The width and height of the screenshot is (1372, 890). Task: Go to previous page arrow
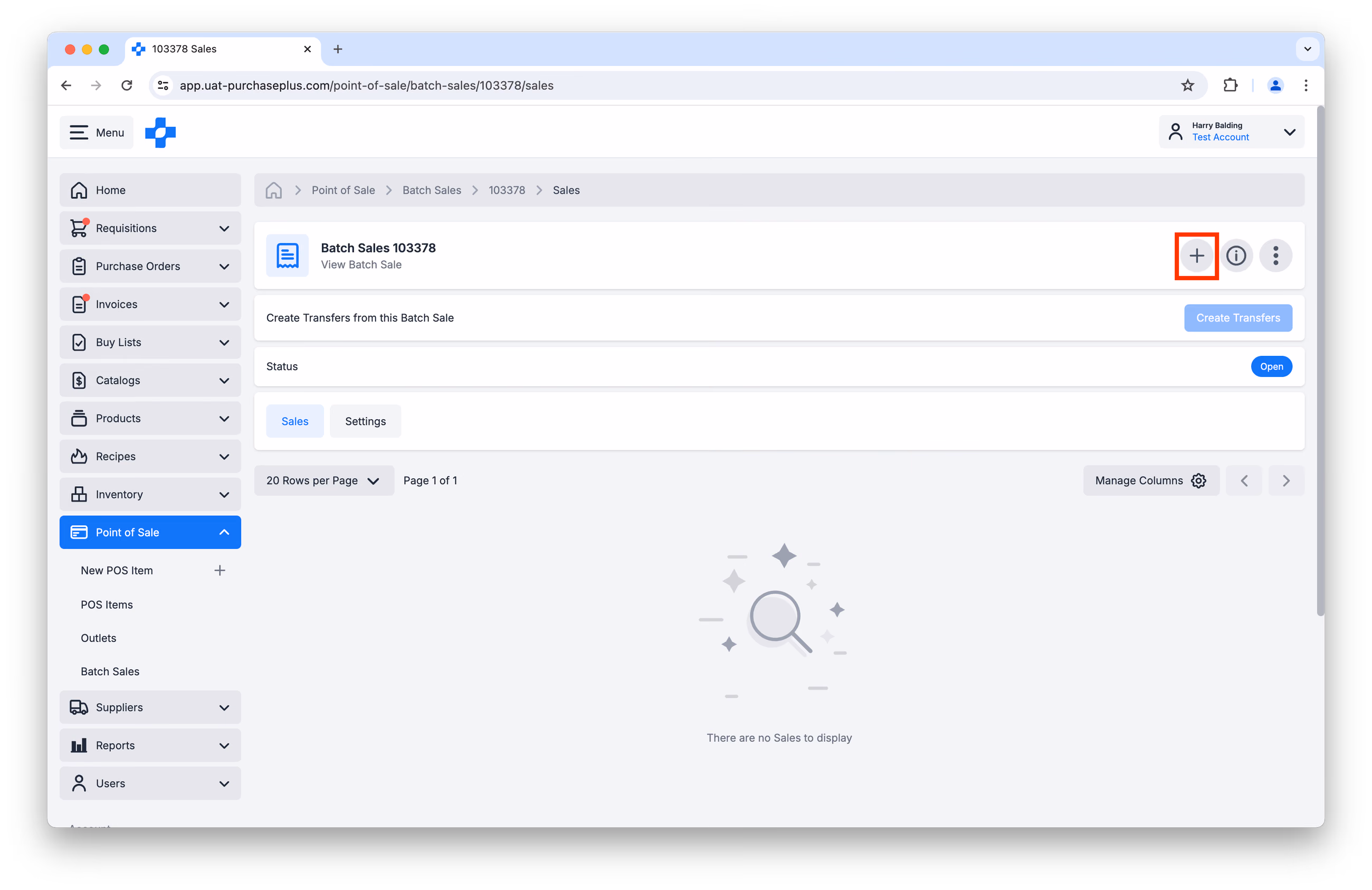1243,480
